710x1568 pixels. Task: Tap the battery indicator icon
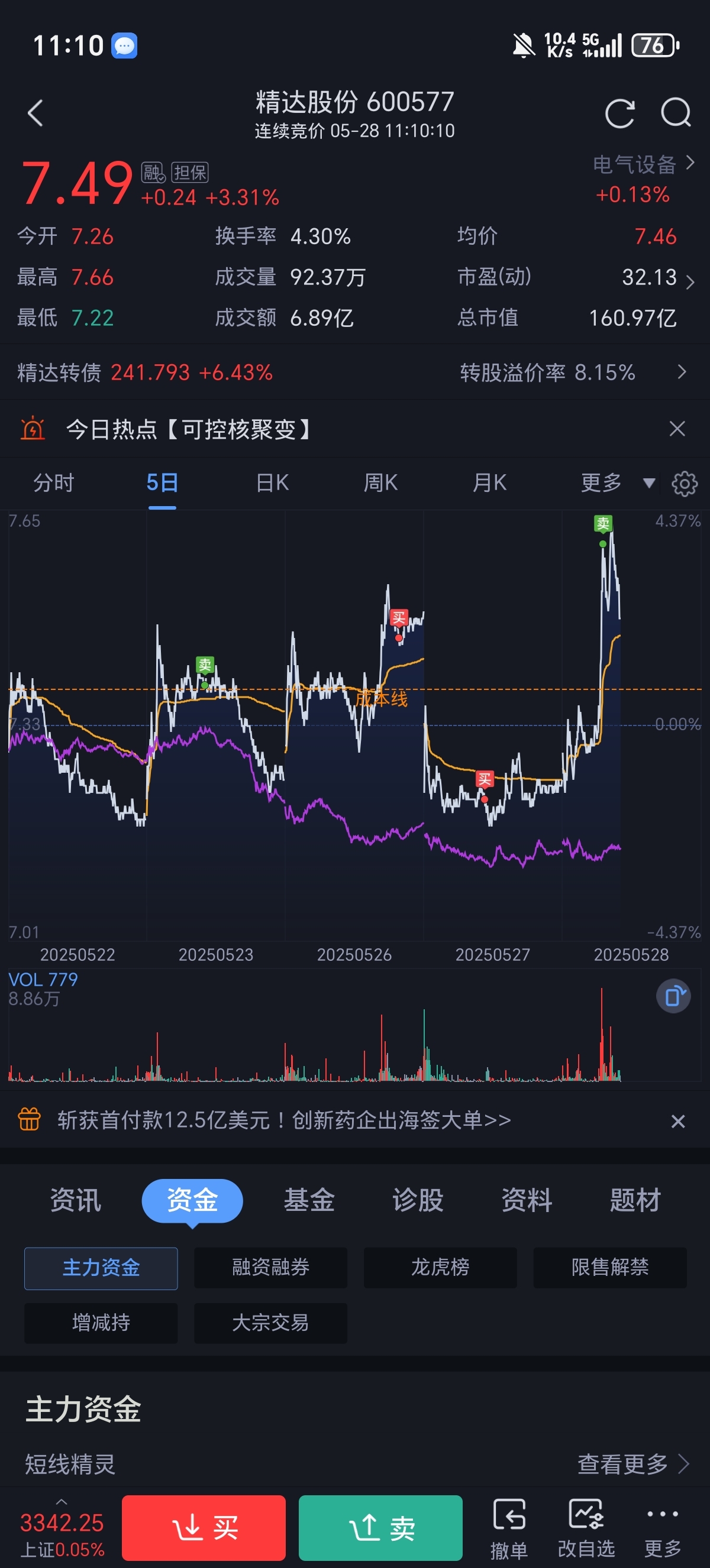point(655,46)
